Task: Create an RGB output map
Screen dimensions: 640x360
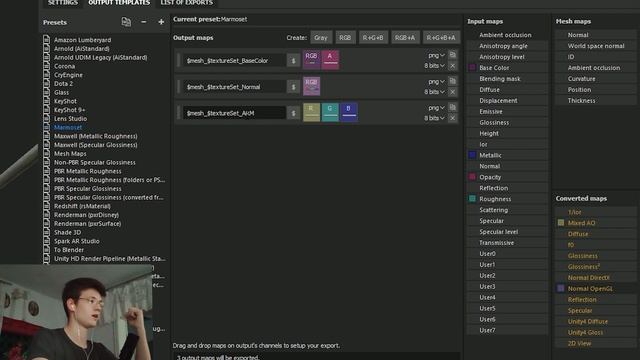Action: coord(345,38)
